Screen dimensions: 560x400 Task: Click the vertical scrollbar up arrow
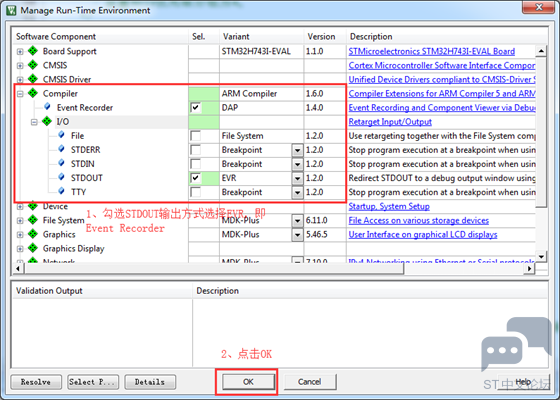[541, 51]
